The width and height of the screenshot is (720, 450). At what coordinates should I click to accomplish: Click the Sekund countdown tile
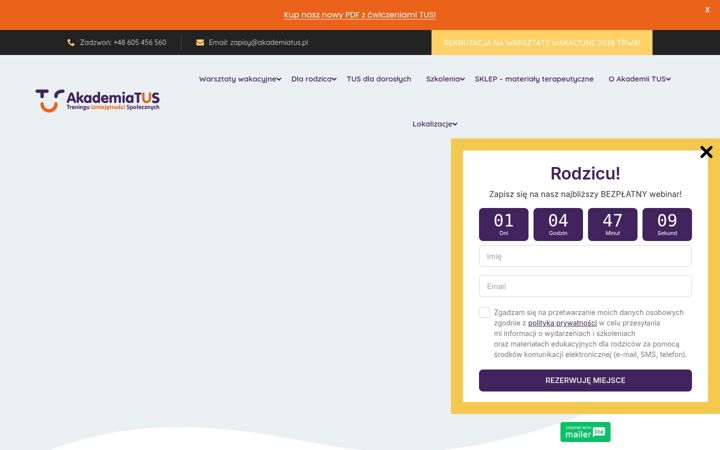click(667, 225)
